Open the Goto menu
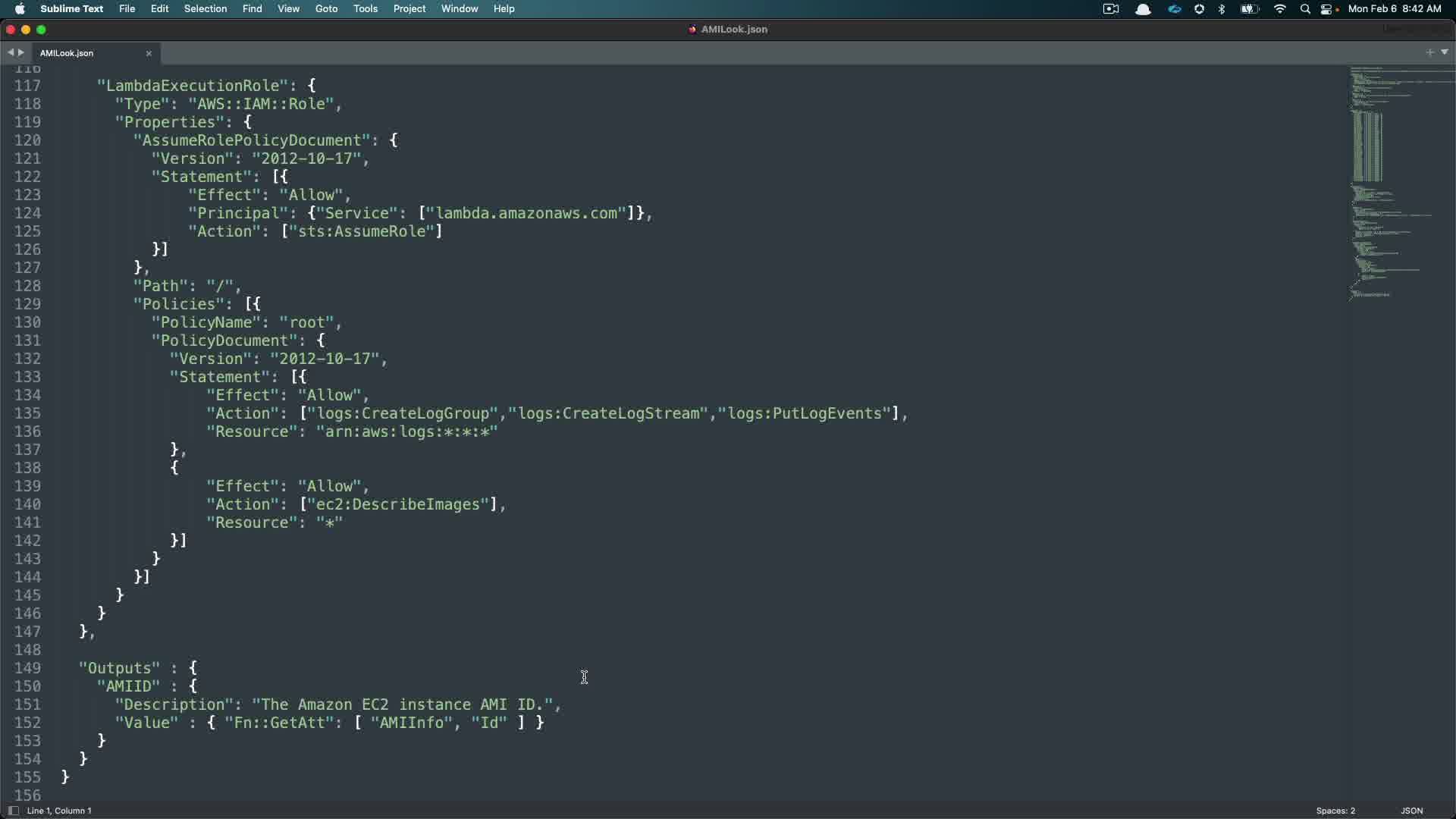Image resolution: width=1456 pixels, height=819 pixels. tap(326, 9)
